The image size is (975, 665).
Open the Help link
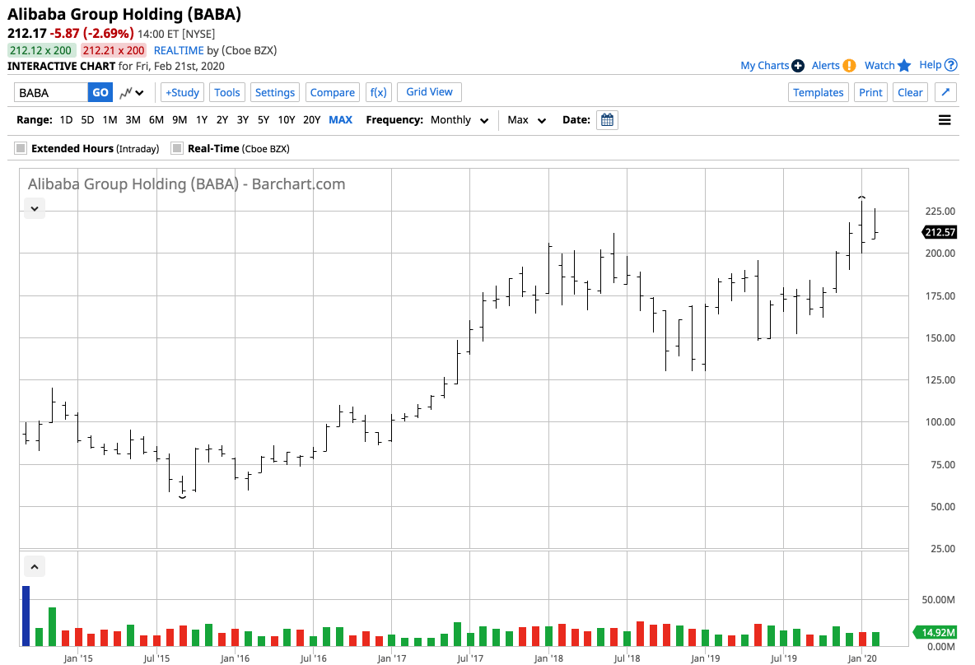coord(930,65)
